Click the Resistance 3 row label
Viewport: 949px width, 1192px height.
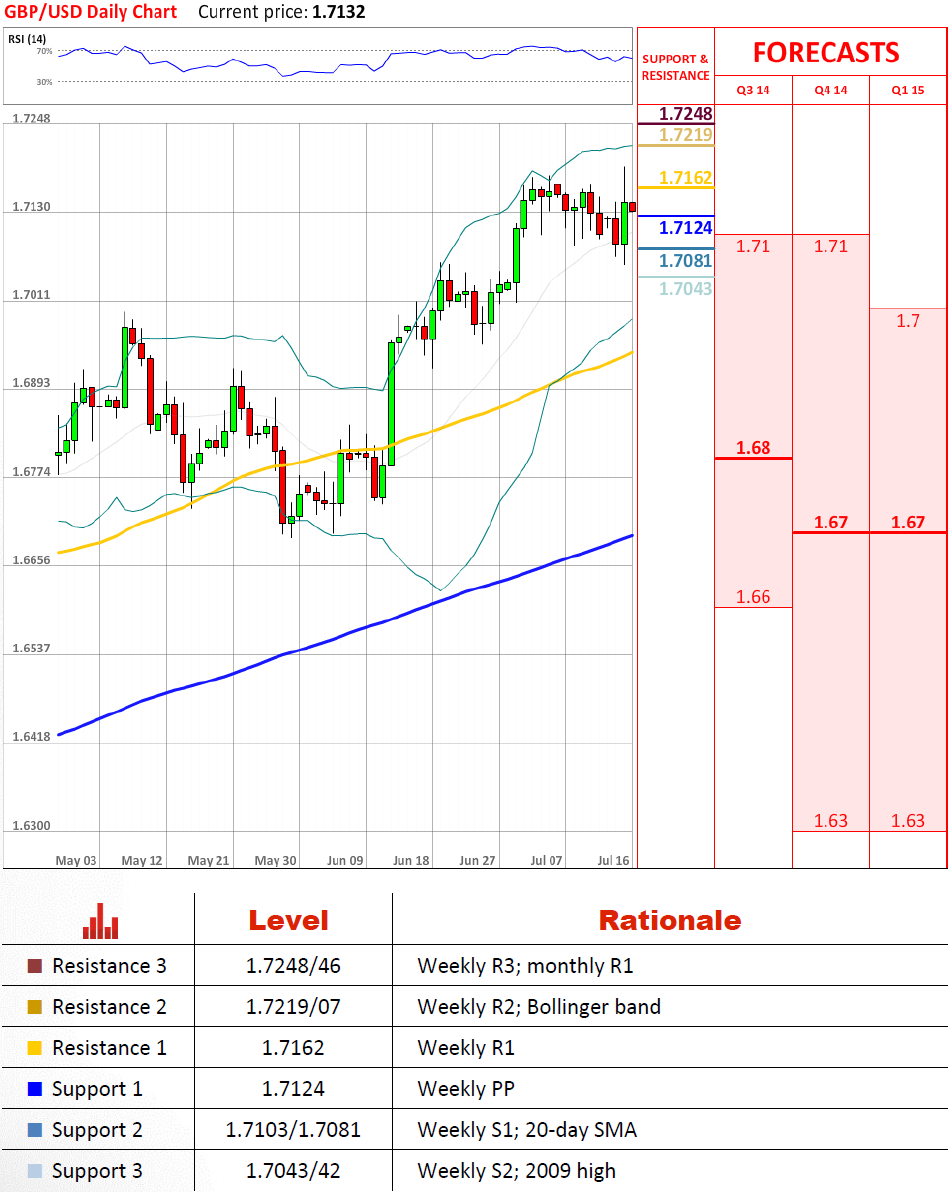[109, 965]
